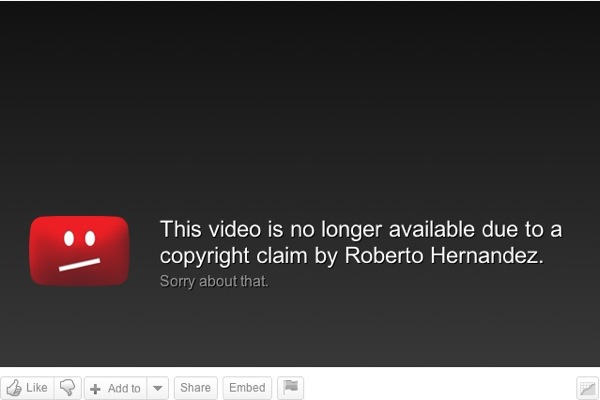Click the eyes of the sad YouTube face
This screenshot has width=600, height=400.
pyautogui.click(x=80, y=238)
